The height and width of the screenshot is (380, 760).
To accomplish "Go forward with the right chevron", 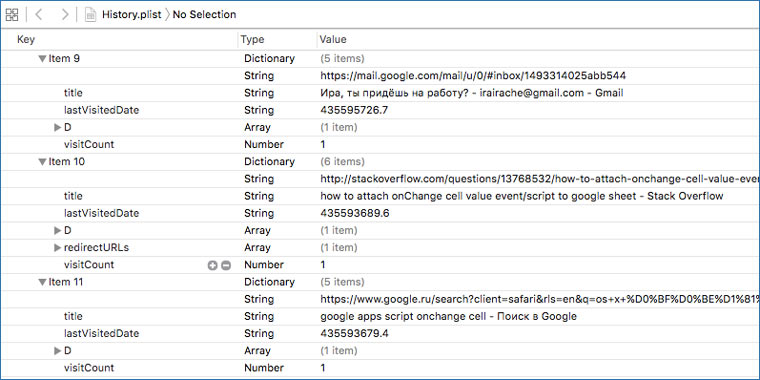I will coord(64,15).
